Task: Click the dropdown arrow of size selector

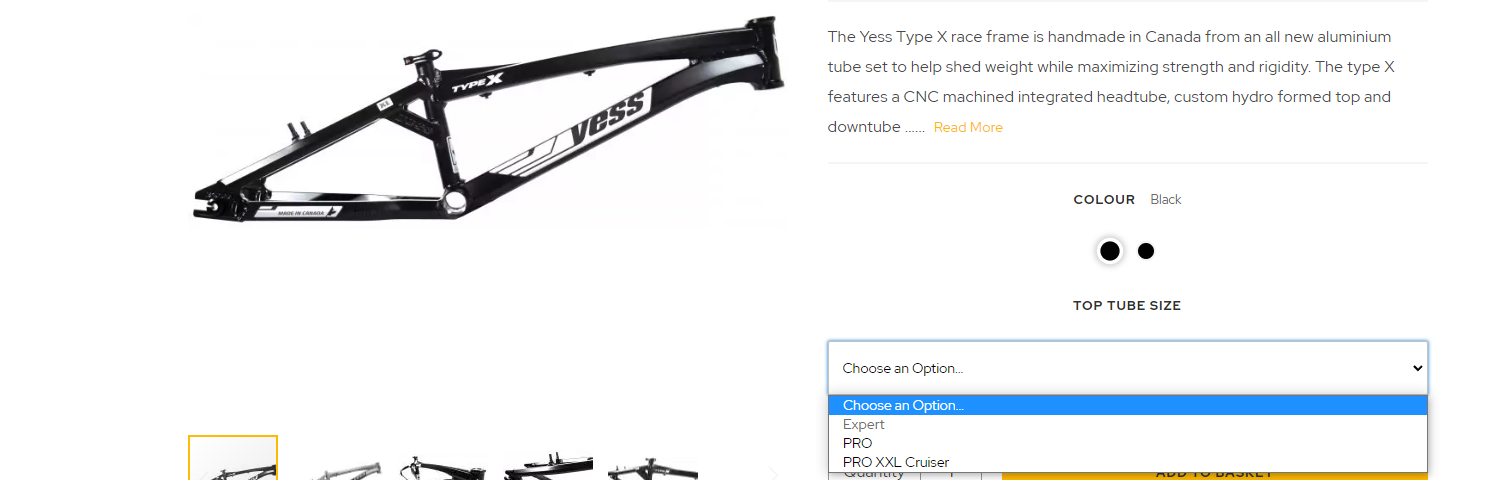Action: click(1417, 368)
